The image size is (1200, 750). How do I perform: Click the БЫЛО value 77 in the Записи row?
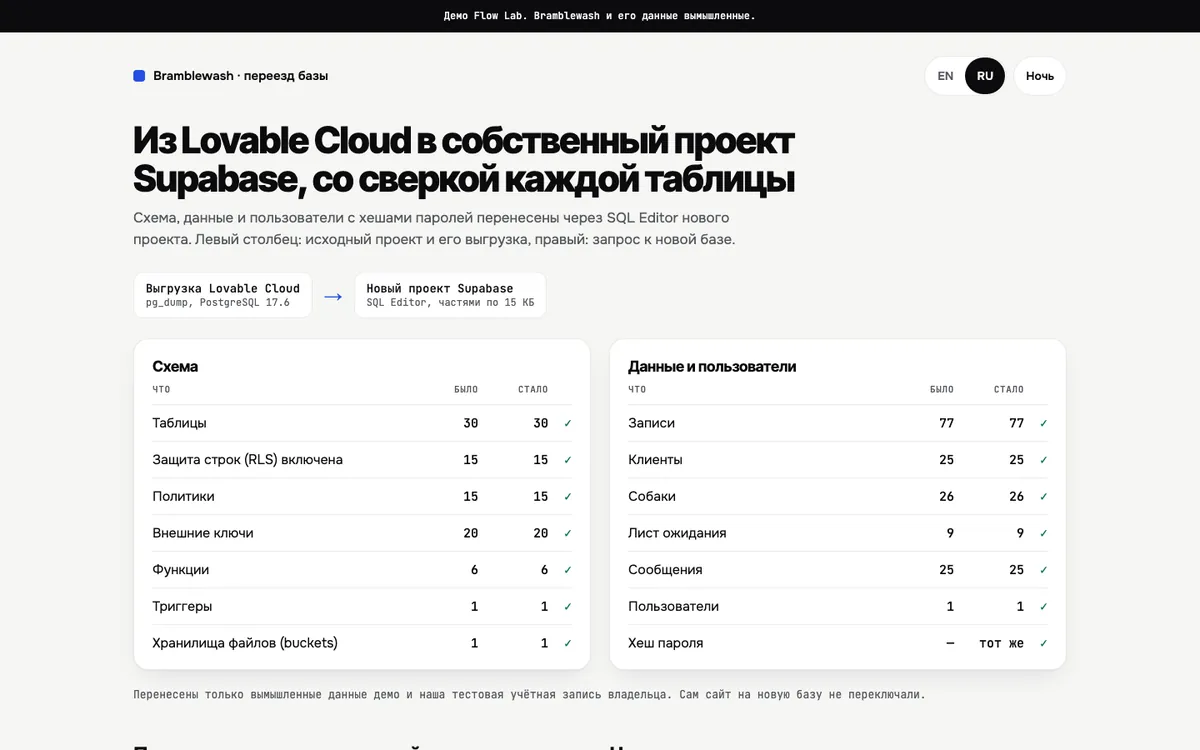[946, 423]
